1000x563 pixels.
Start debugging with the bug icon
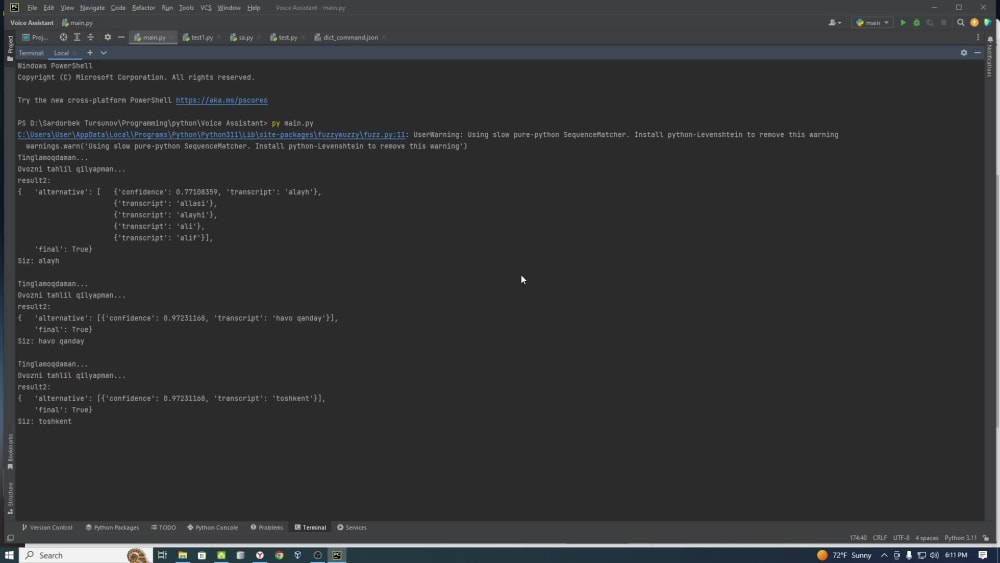click(x=916, y=23)
